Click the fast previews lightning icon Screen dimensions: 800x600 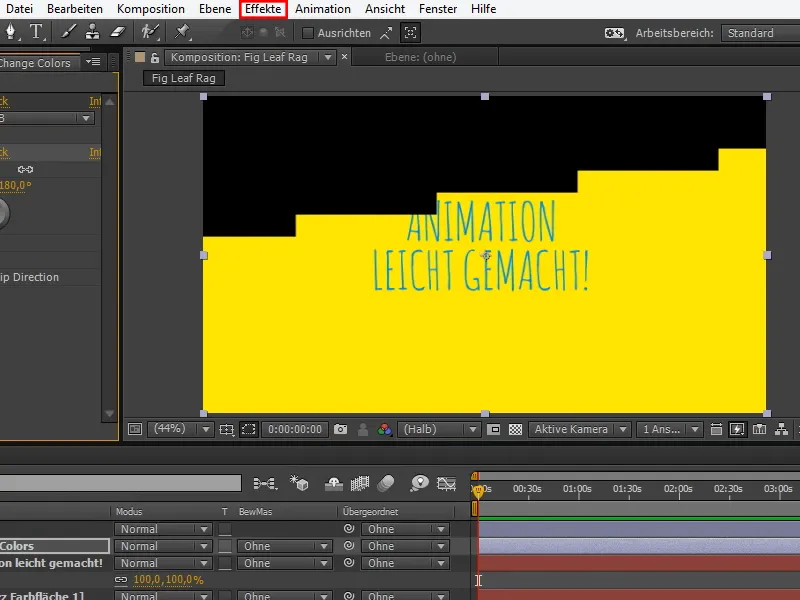point(737,430)
